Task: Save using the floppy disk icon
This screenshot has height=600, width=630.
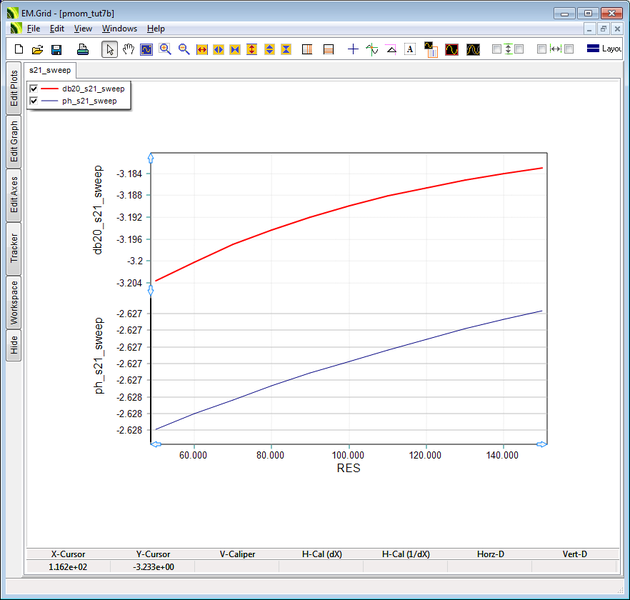Action: coord(56,49)
